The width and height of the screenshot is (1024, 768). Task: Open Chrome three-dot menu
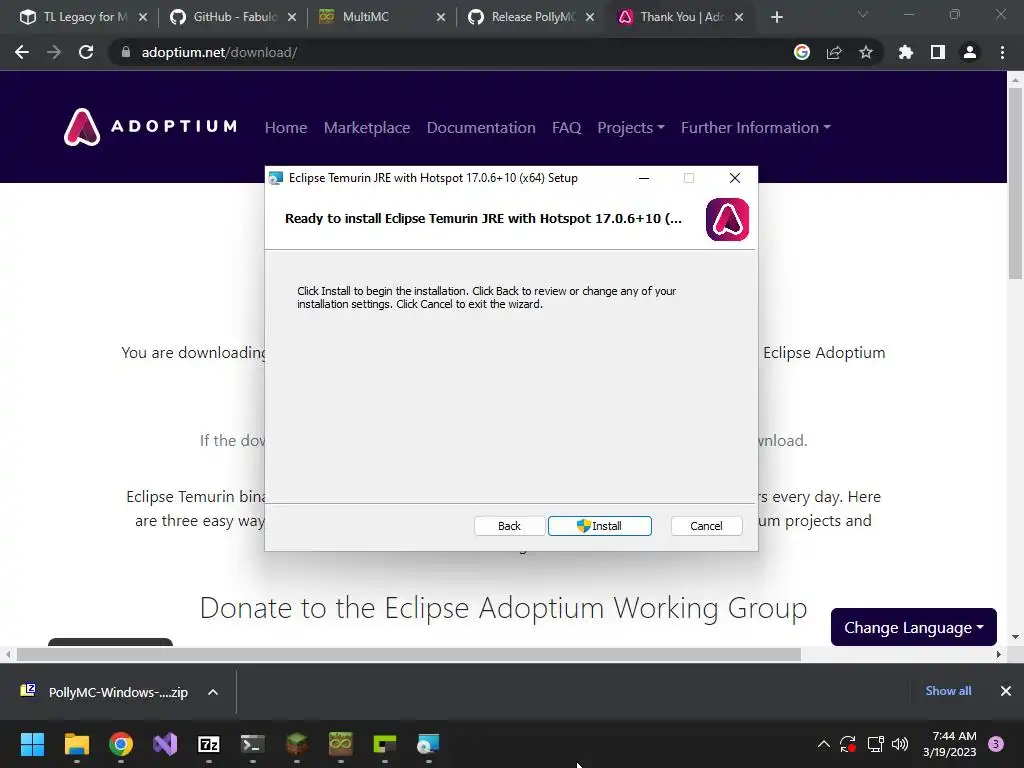[1002, 52]
